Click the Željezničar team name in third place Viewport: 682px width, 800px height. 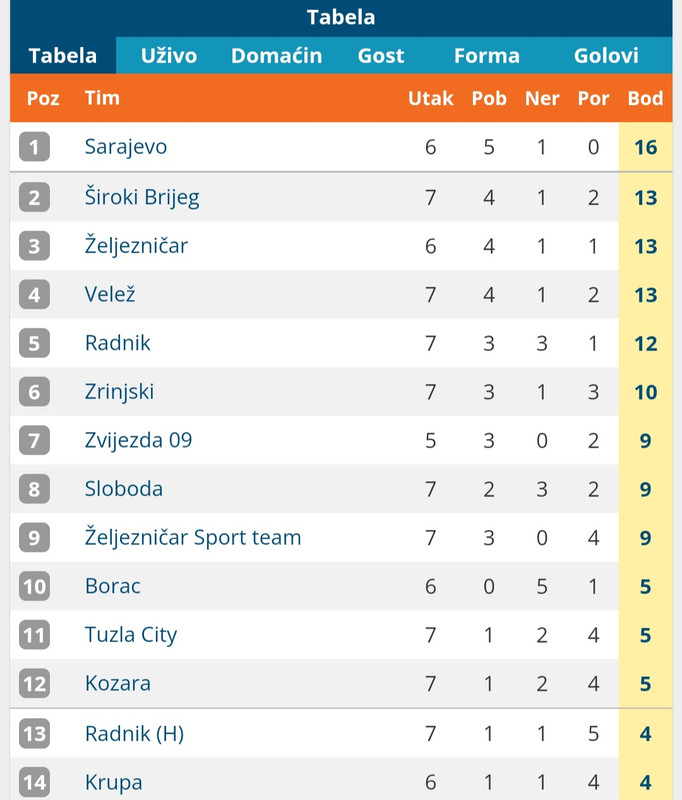136,245
